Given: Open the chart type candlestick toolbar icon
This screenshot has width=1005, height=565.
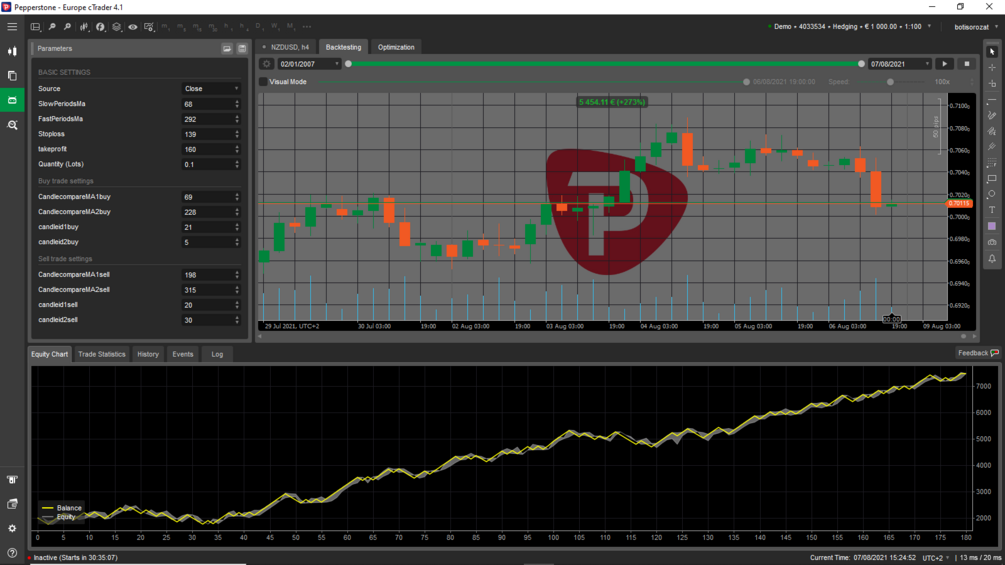Looking at the screenshot, I should pos(84,27).
